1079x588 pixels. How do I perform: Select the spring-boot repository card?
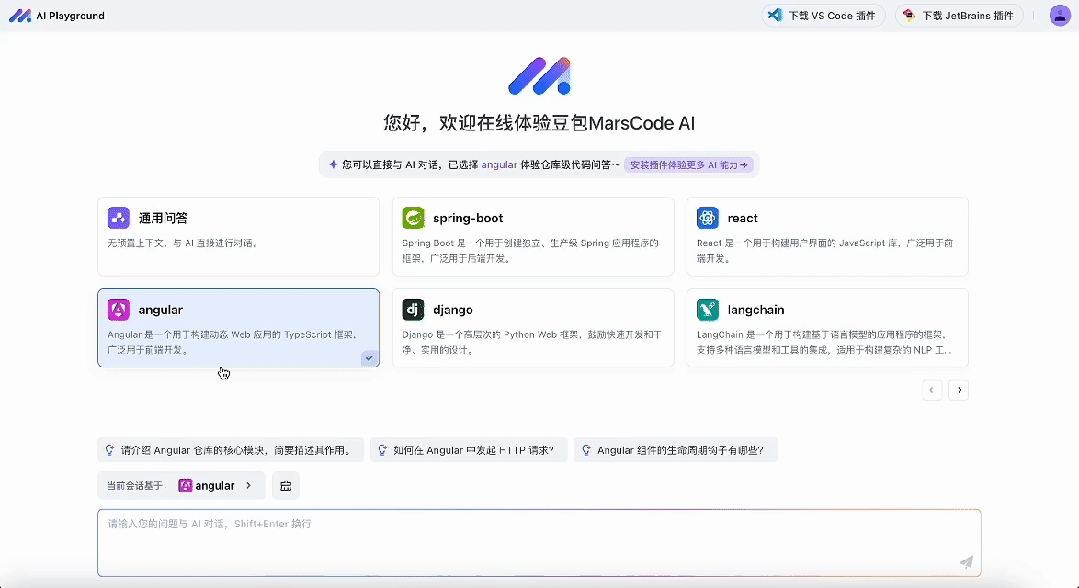point(533,237)
